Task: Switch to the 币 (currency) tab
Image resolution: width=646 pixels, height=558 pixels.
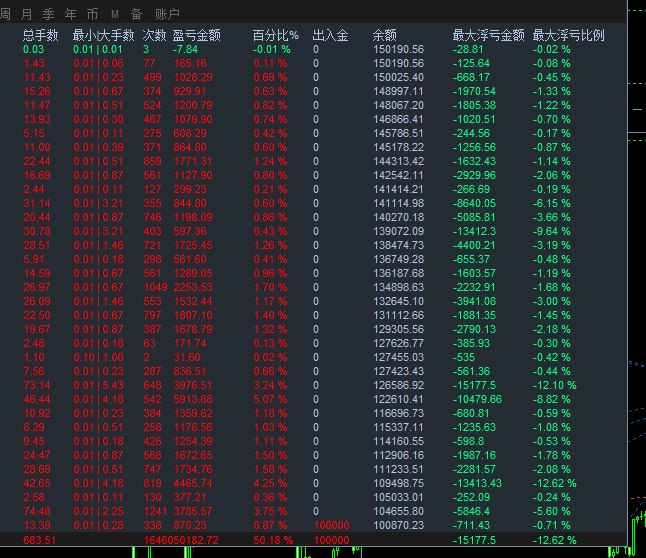Action: [92, 14]
